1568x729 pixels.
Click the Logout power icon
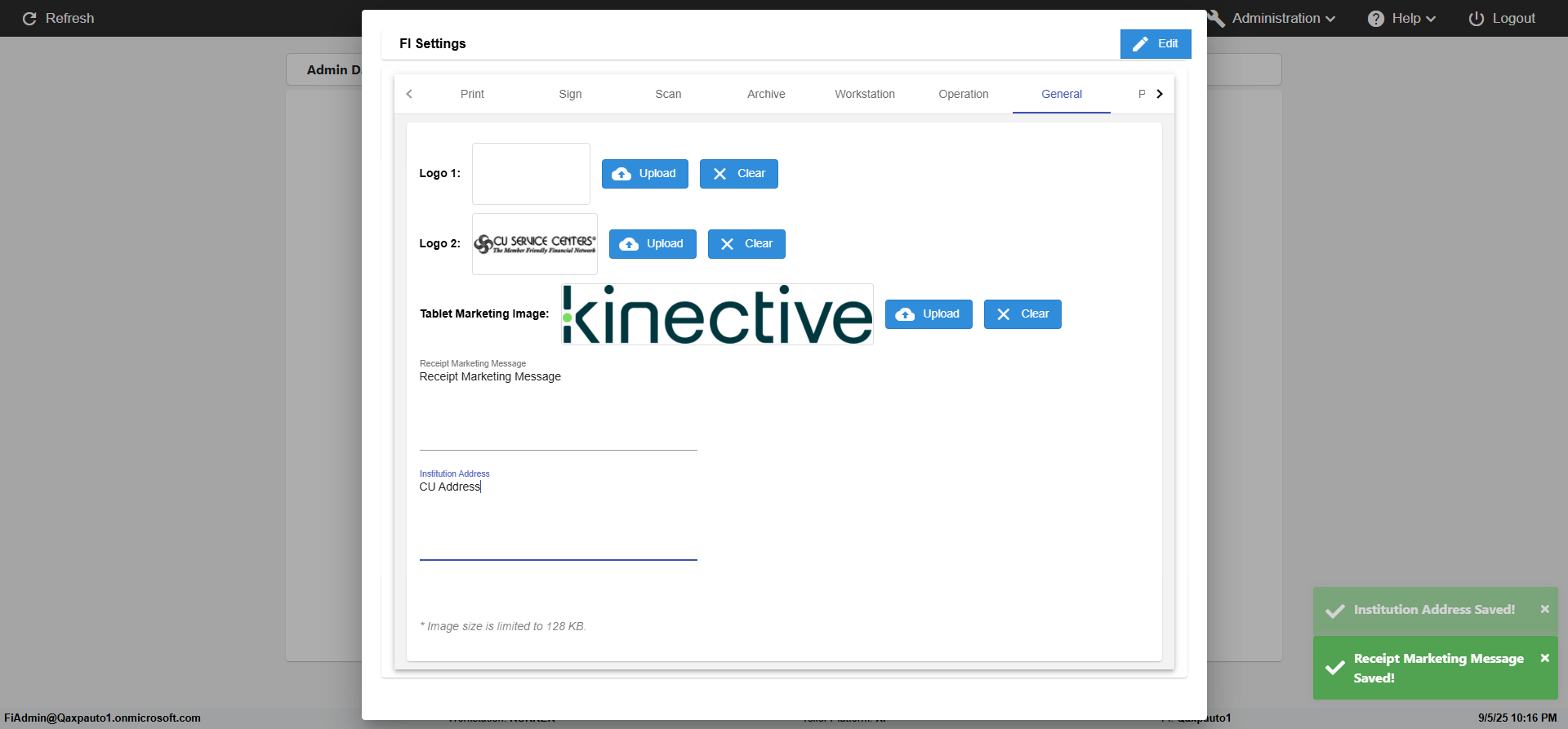click(1477, 19)
